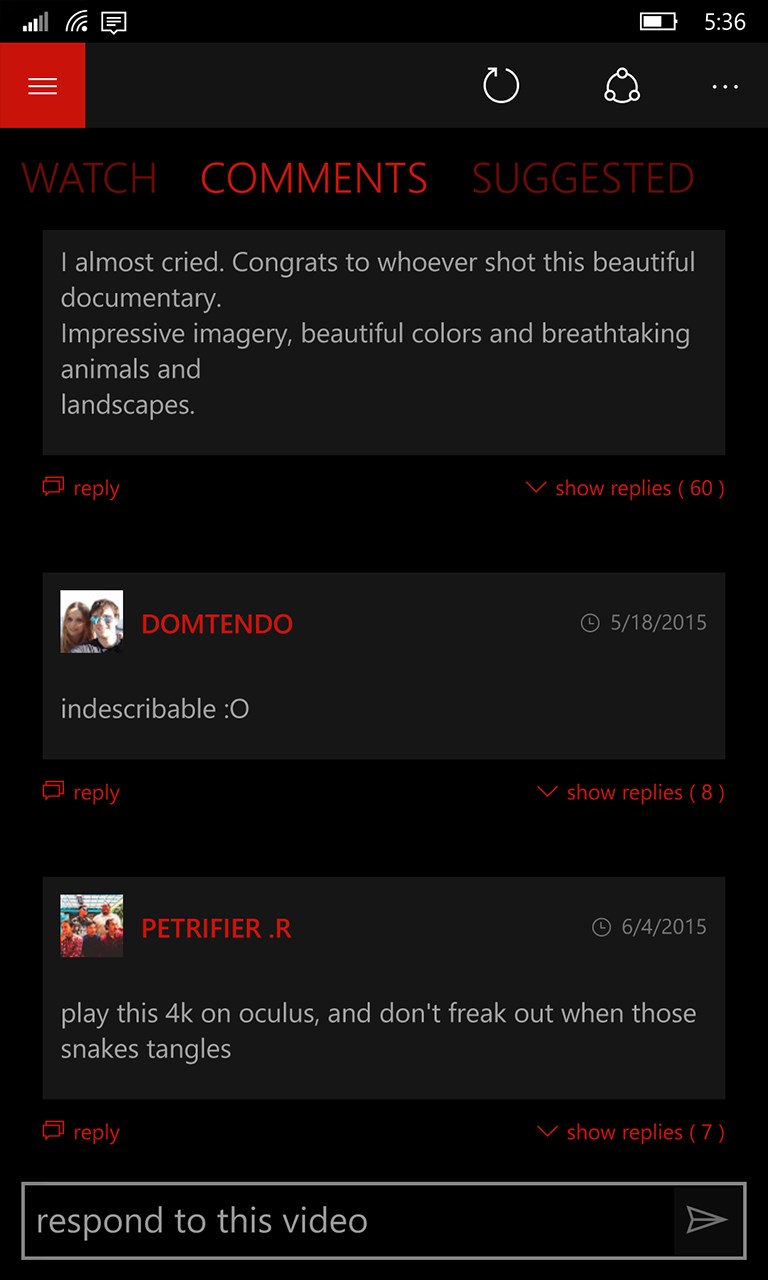Switch to the SUGGESTED tab
This screenshot has height=1280, width=768.
point(583,179)
